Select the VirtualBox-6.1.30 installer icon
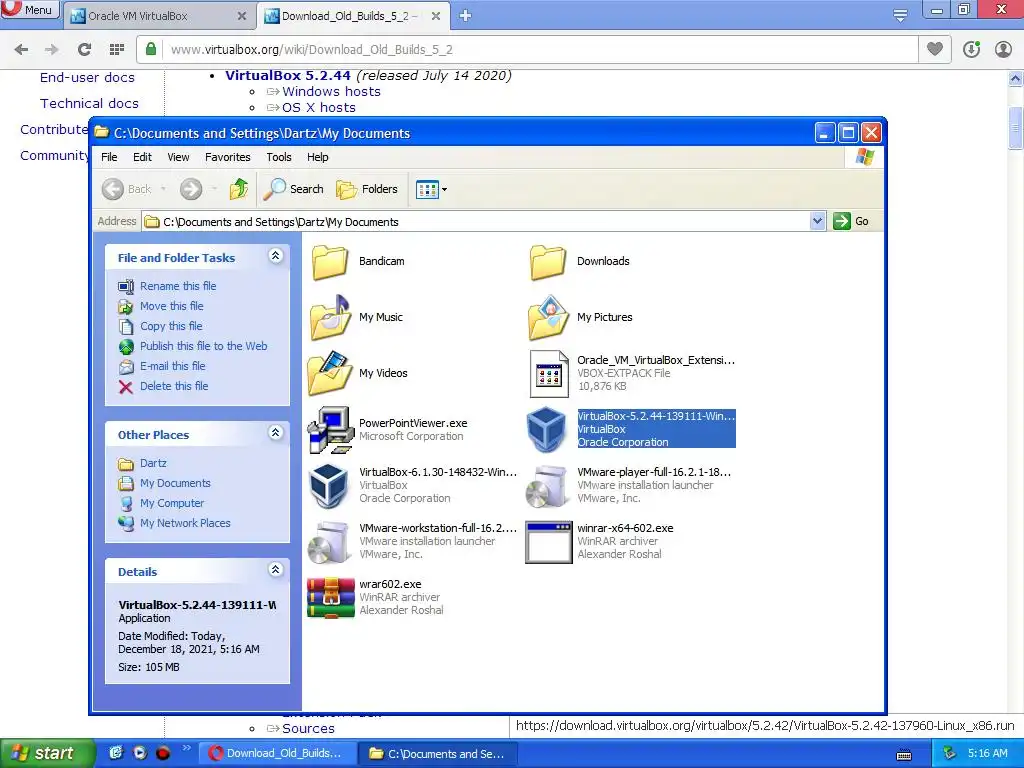This screenshot has height=768, width=1024. pyautogui.click(x=329, y=485)
